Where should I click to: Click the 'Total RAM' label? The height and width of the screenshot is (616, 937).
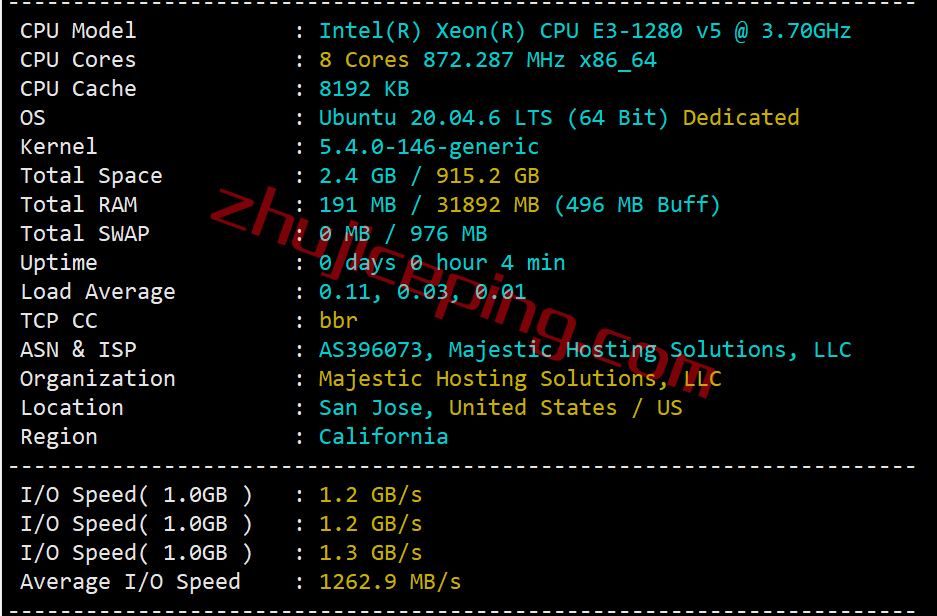[x=79, y=205]
